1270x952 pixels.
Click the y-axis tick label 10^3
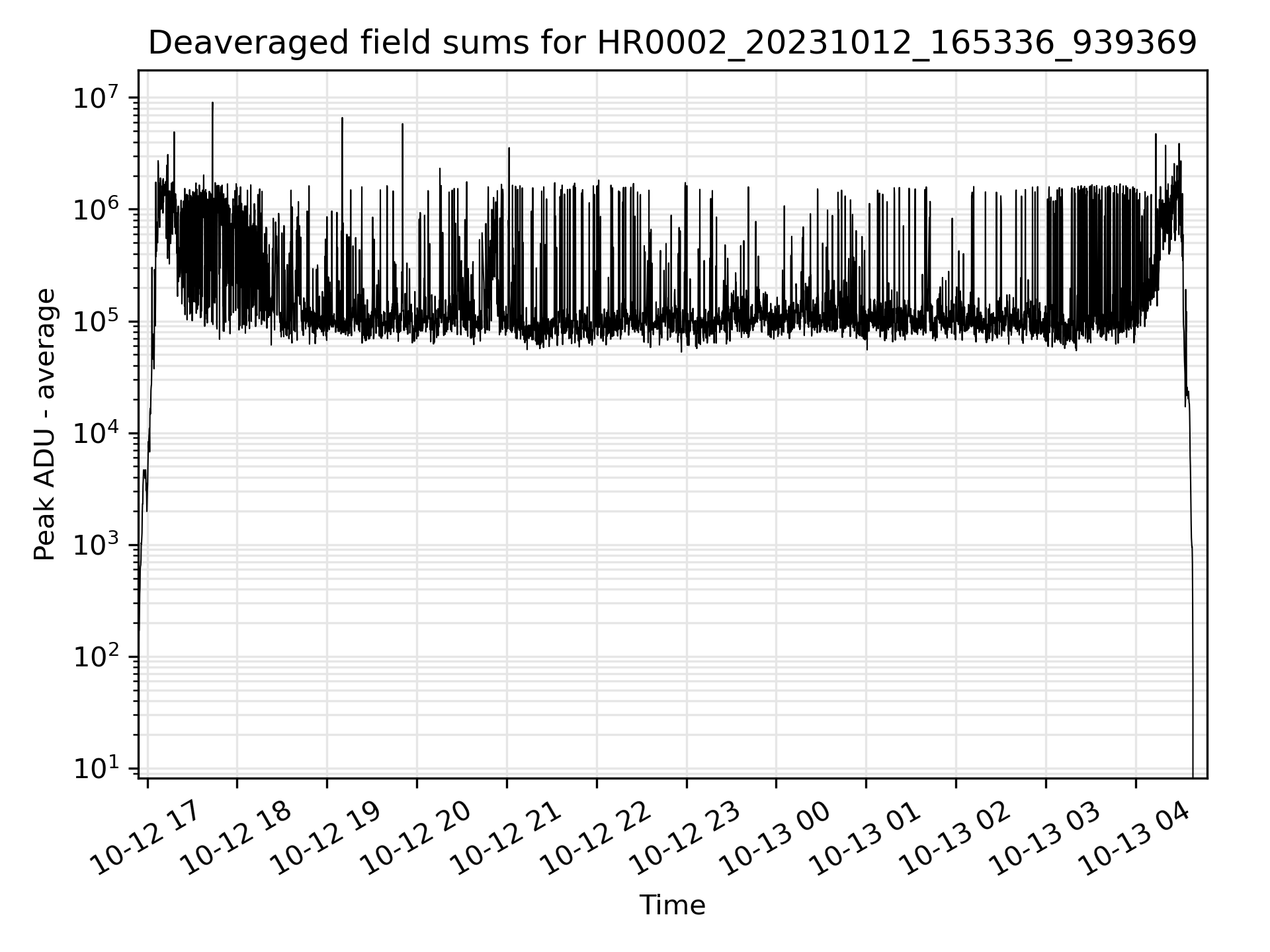[x=97, y=545]
